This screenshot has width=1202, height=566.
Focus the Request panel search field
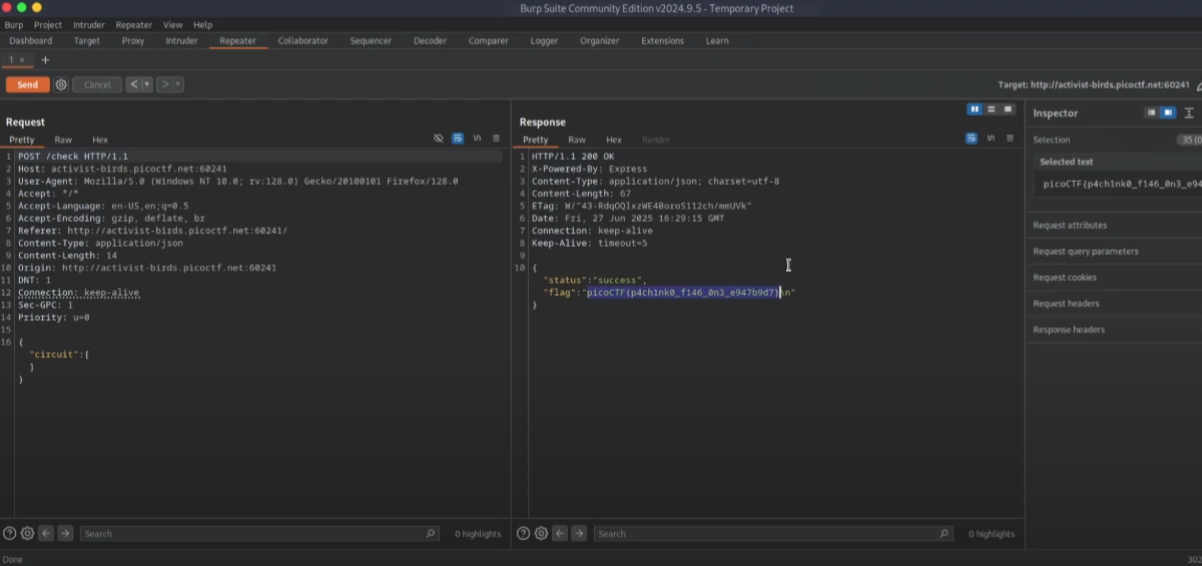pos(259,534)
